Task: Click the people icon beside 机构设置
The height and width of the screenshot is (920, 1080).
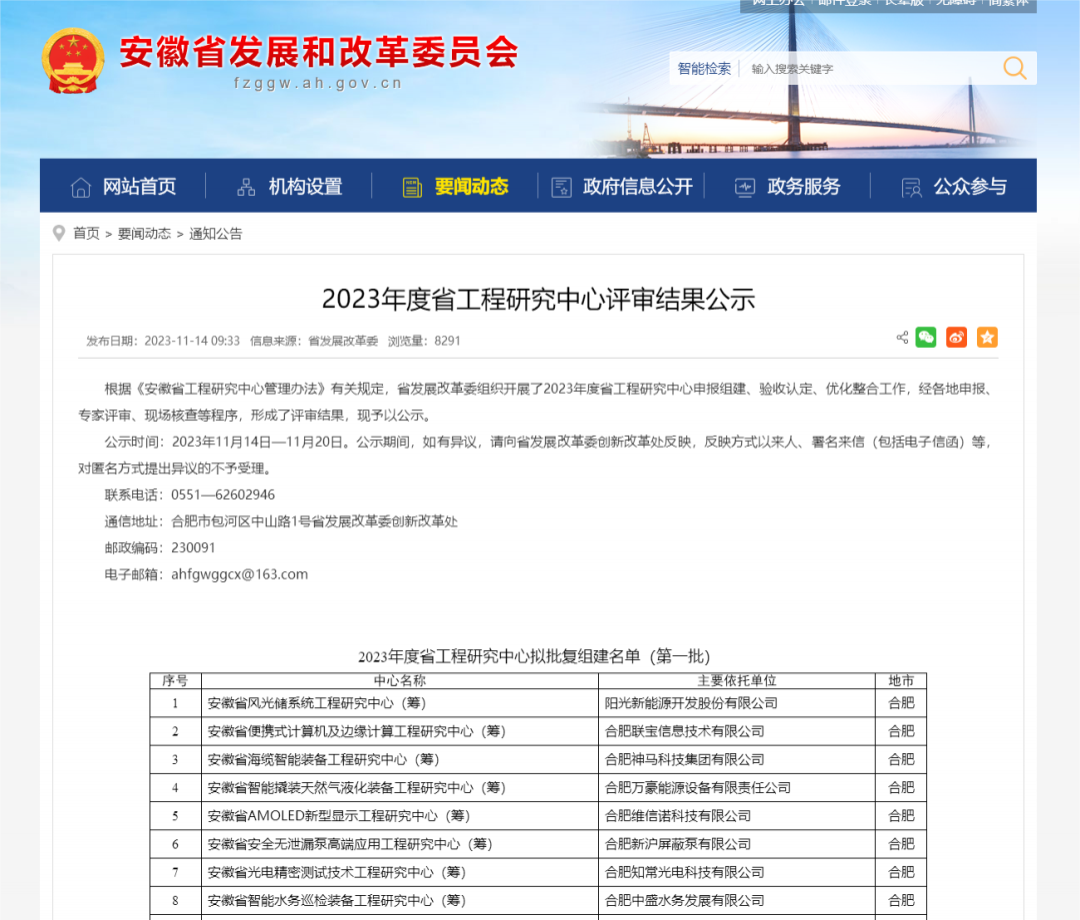Action: 245,185
